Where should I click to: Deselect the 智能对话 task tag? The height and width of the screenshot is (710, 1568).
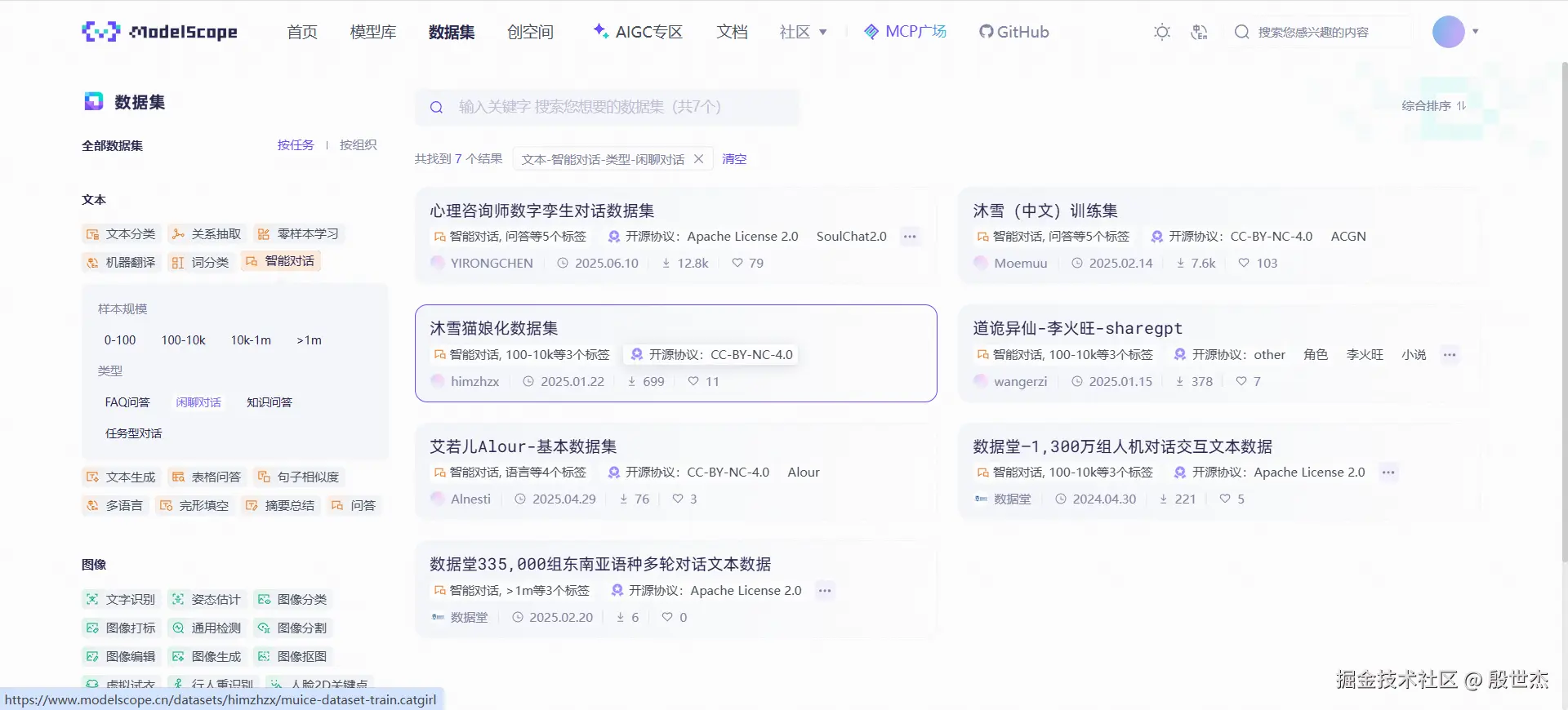coord(280,261)
